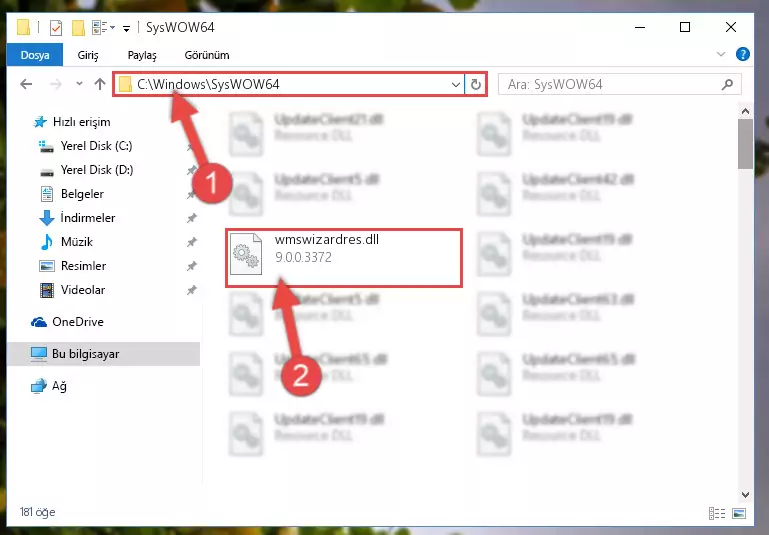Maximize the SysWOW64 window
The width and height of the screenshot is (769, 535).
tap(685, 27)
